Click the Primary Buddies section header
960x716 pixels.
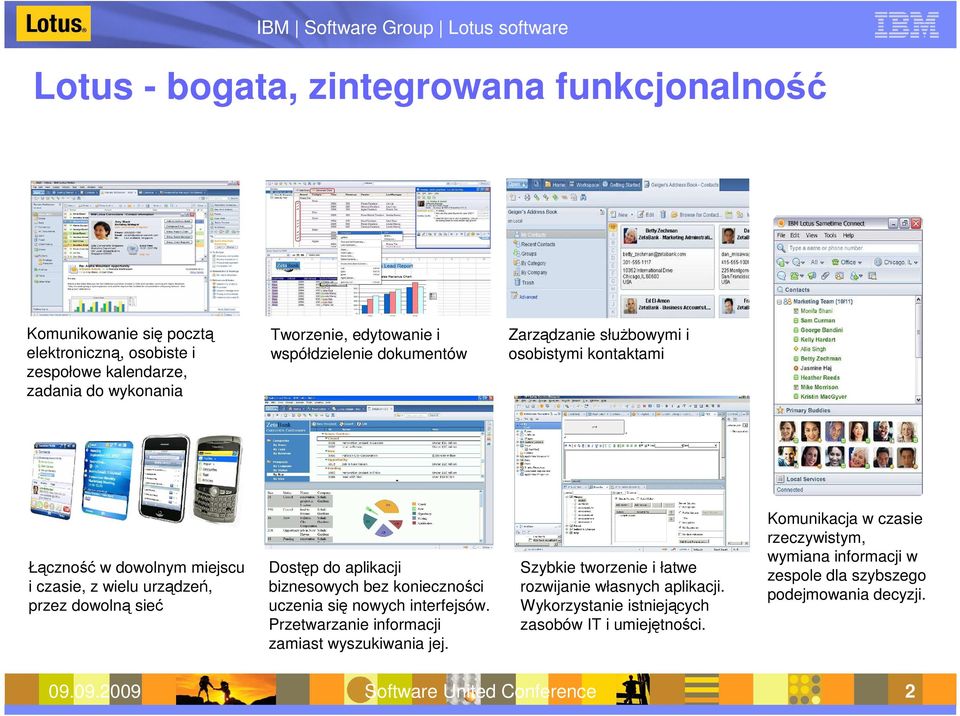(x=848, y=410)
